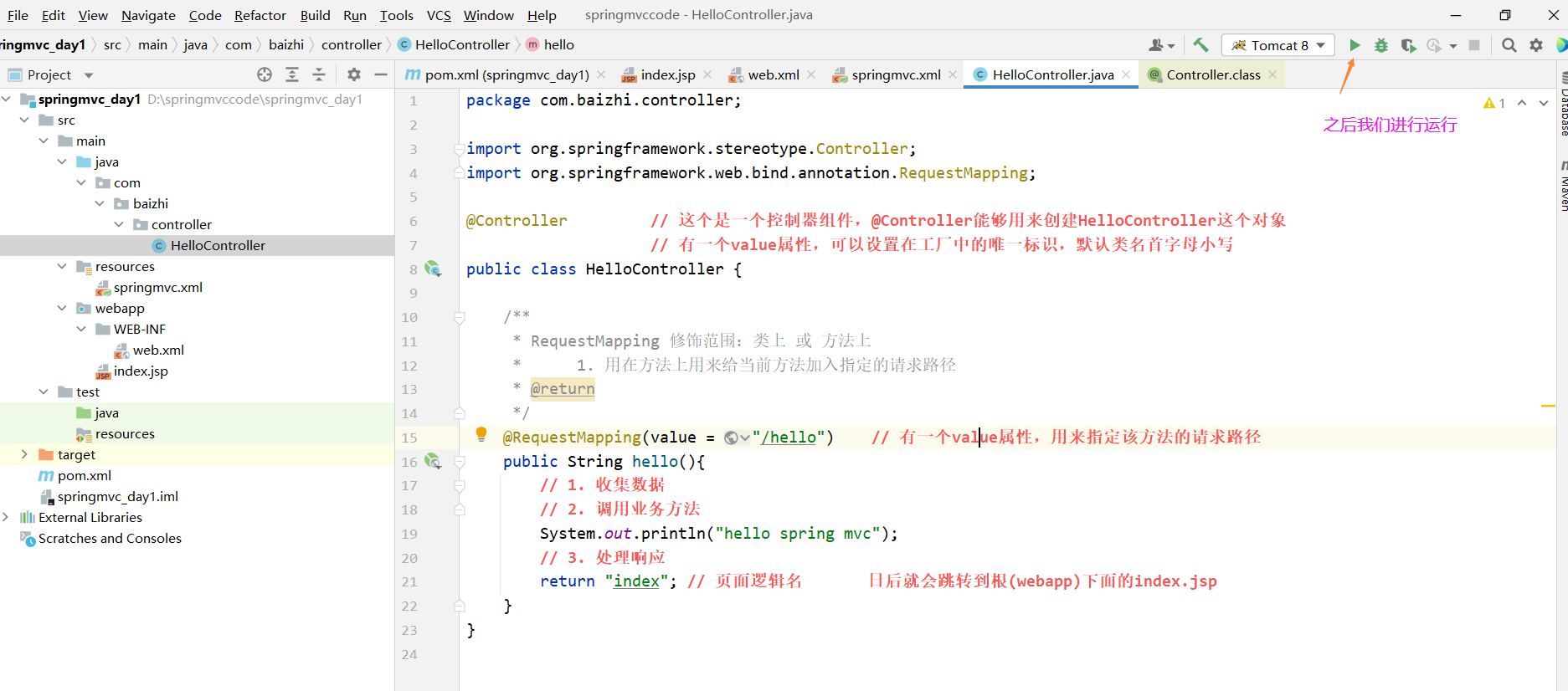Click the gray Stop button
1568x691 pixels.
1474,45
